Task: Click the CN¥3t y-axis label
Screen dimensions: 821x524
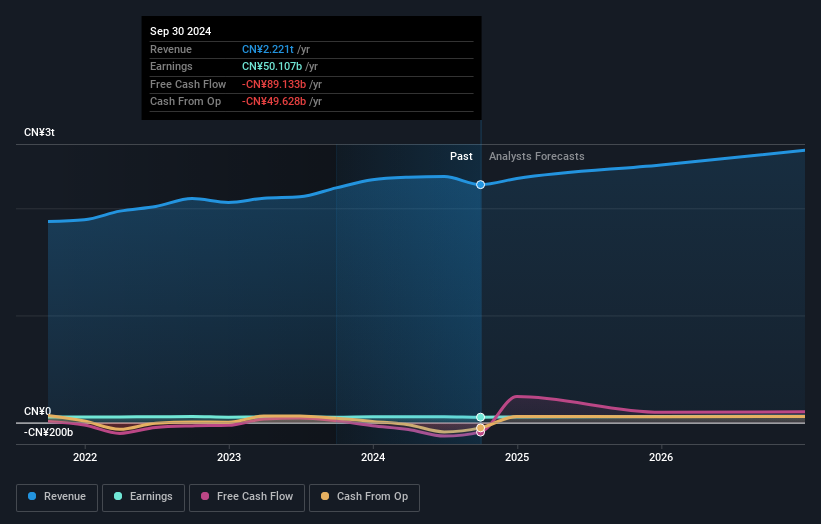Action: [x=39, y=132]
